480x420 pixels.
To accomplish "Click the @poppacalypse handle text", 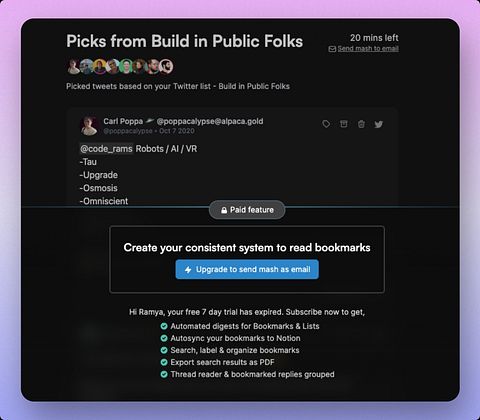I will (x=128, y=131).
